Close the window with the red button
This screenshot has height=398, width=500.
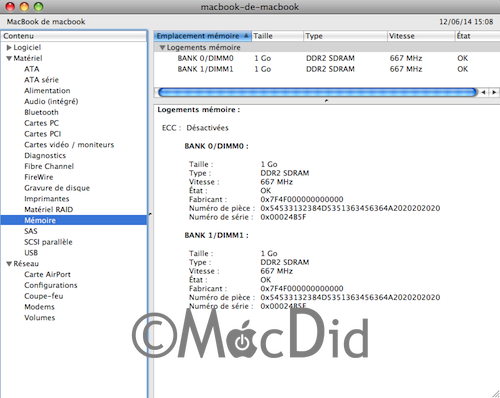pyautogui.click(x=10, y=6)
